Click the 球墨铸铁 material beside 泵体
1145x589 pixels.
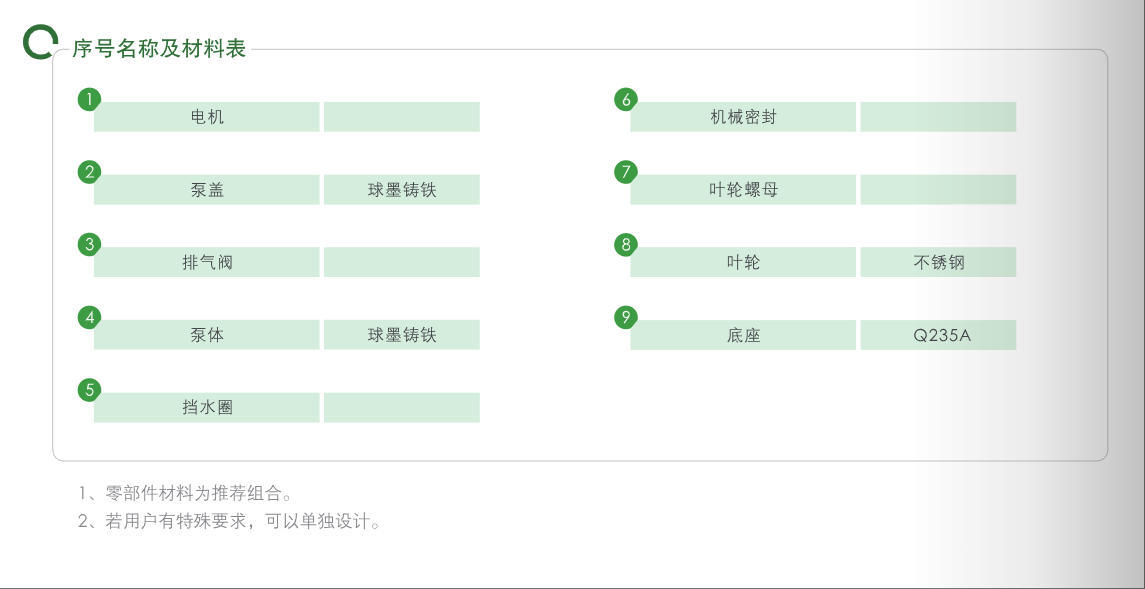point(402,335)
